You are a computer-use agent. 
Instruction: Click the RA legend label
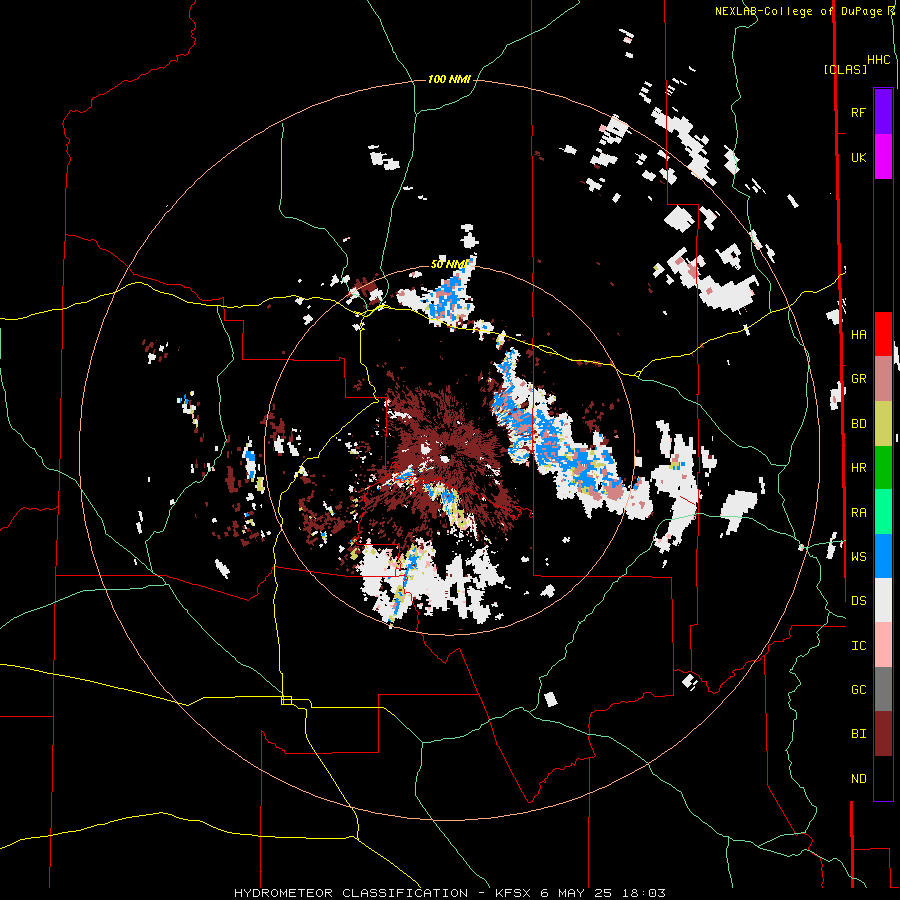click(858, 513)
